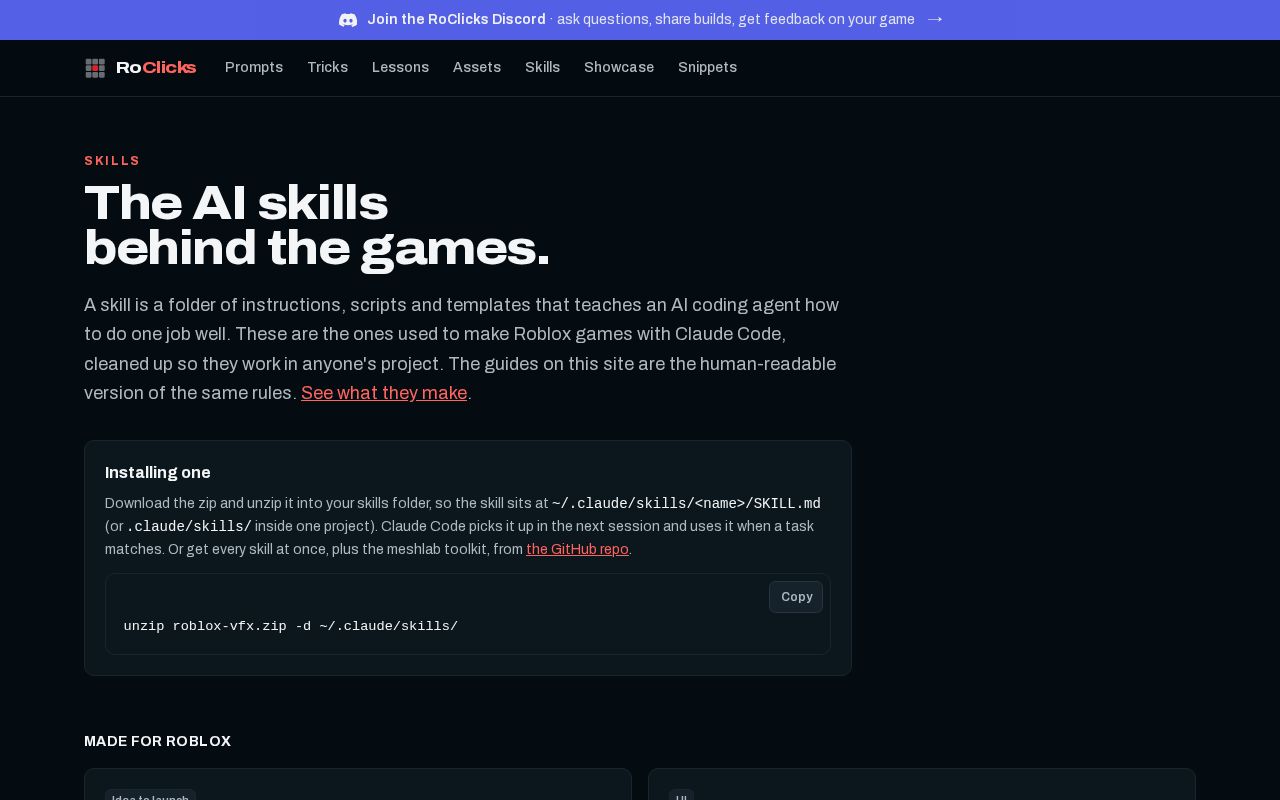Click the Installing one heading
This screenshot has width=1280, height=800.
(158, 472)
